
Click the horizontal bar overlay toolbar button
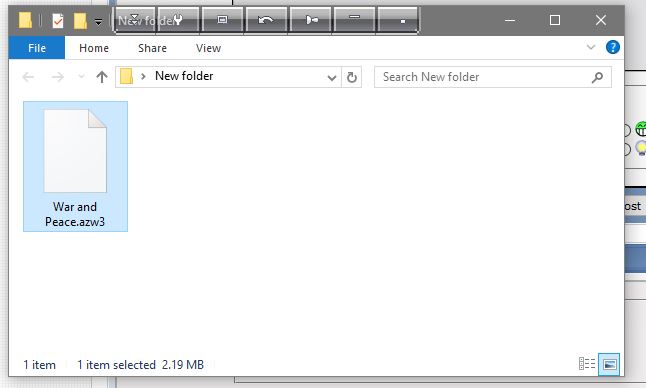click(x=355, y=20)
